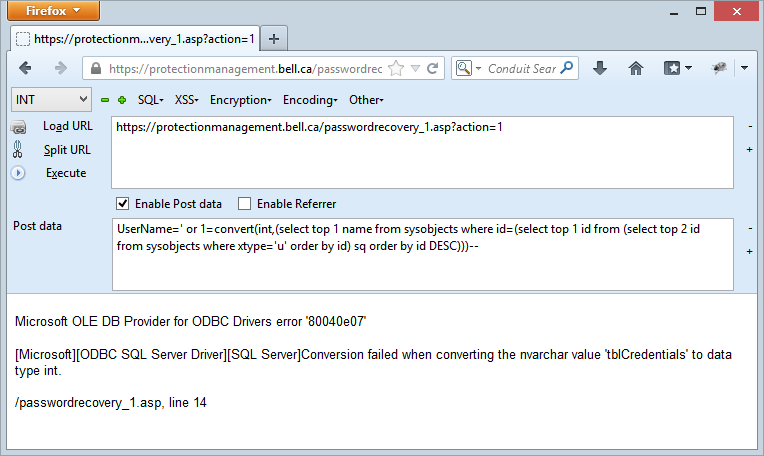Click the HackBar green plus icon
Viewport: 764px width, 456px height.
tap(122, 100)
